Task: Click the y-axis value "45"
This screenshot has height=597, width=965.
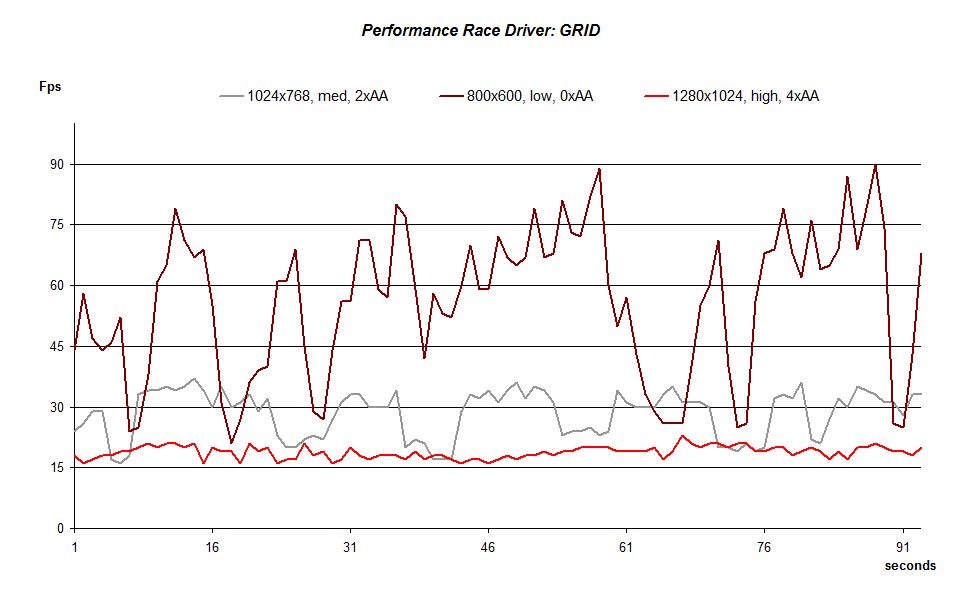Action: click(x=57, y=347)
